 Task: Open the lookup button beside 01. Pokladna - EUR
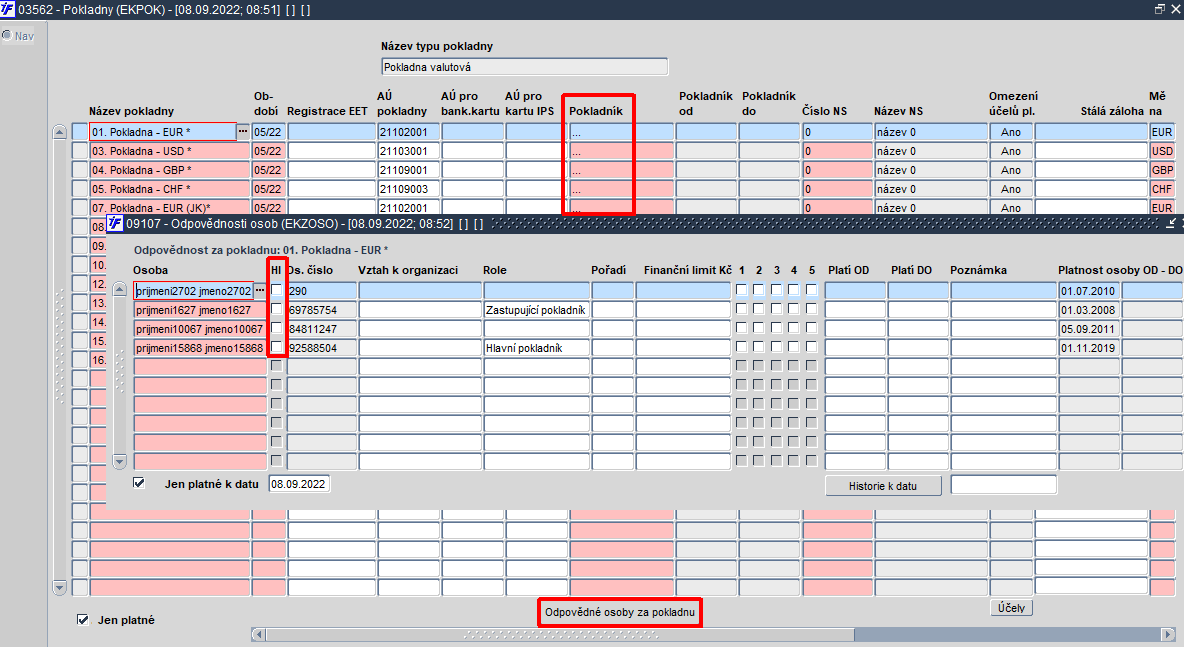(x=242, y=131)
